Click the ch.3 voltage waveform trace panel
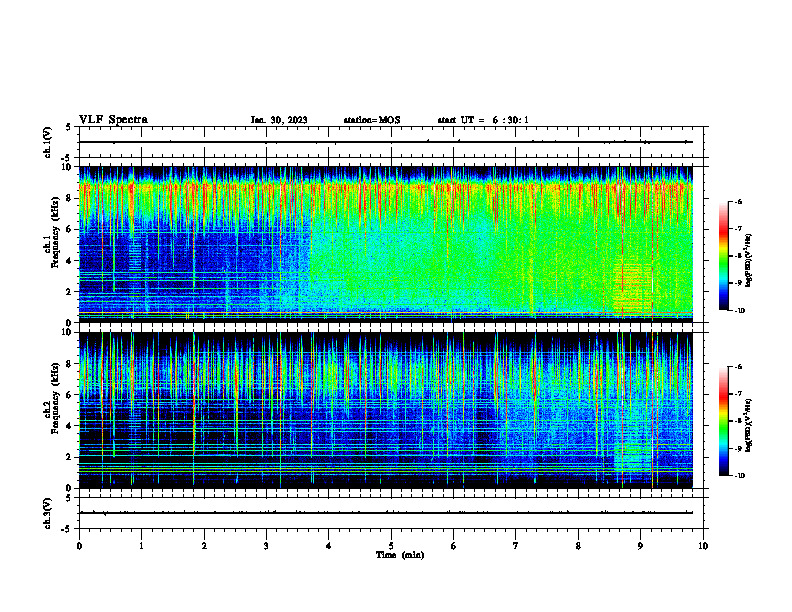792x612 pixels. pos(391,513)
